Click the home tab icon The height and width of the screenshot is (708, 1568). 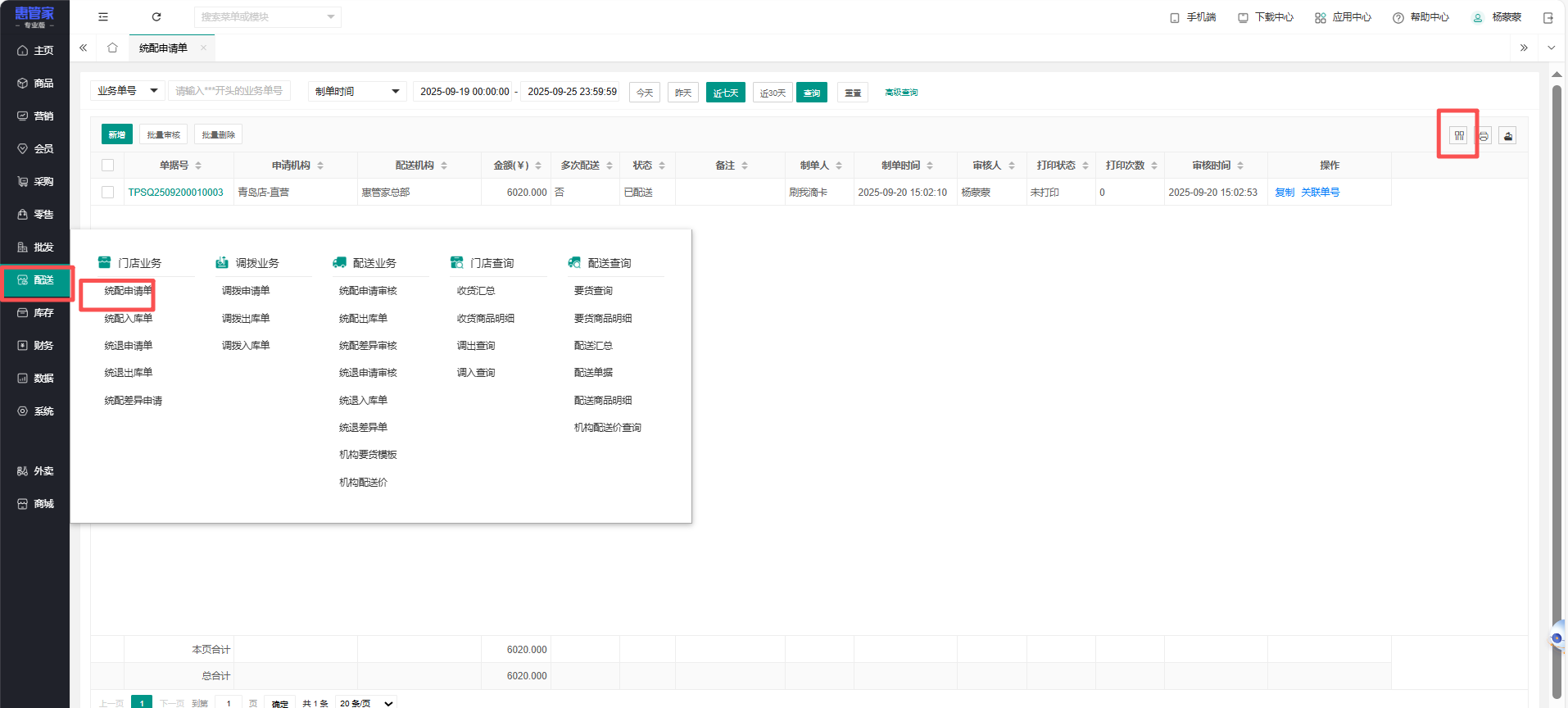click(112, 48)
